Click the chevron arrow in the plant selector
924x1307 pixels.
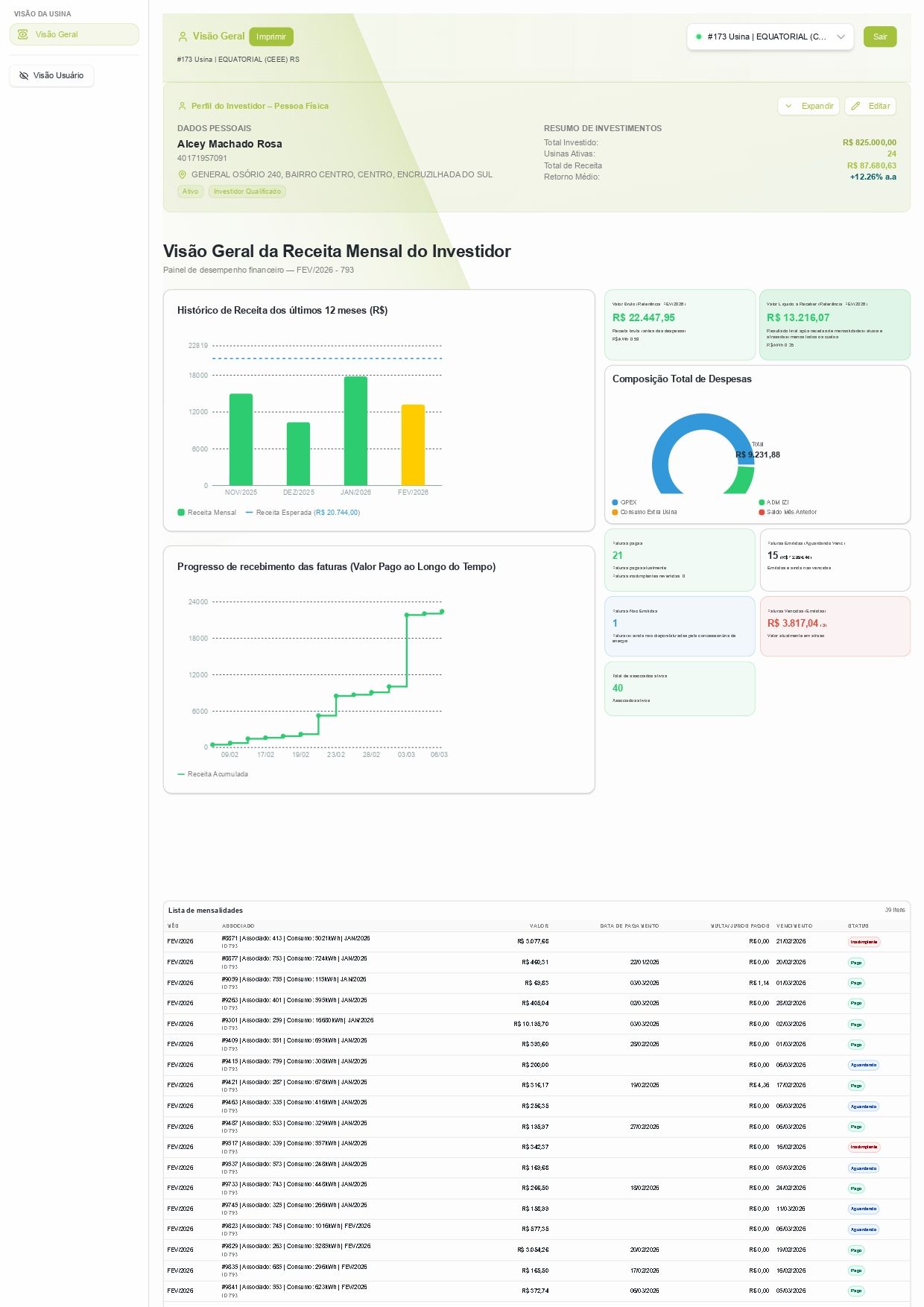pos(841,37)
